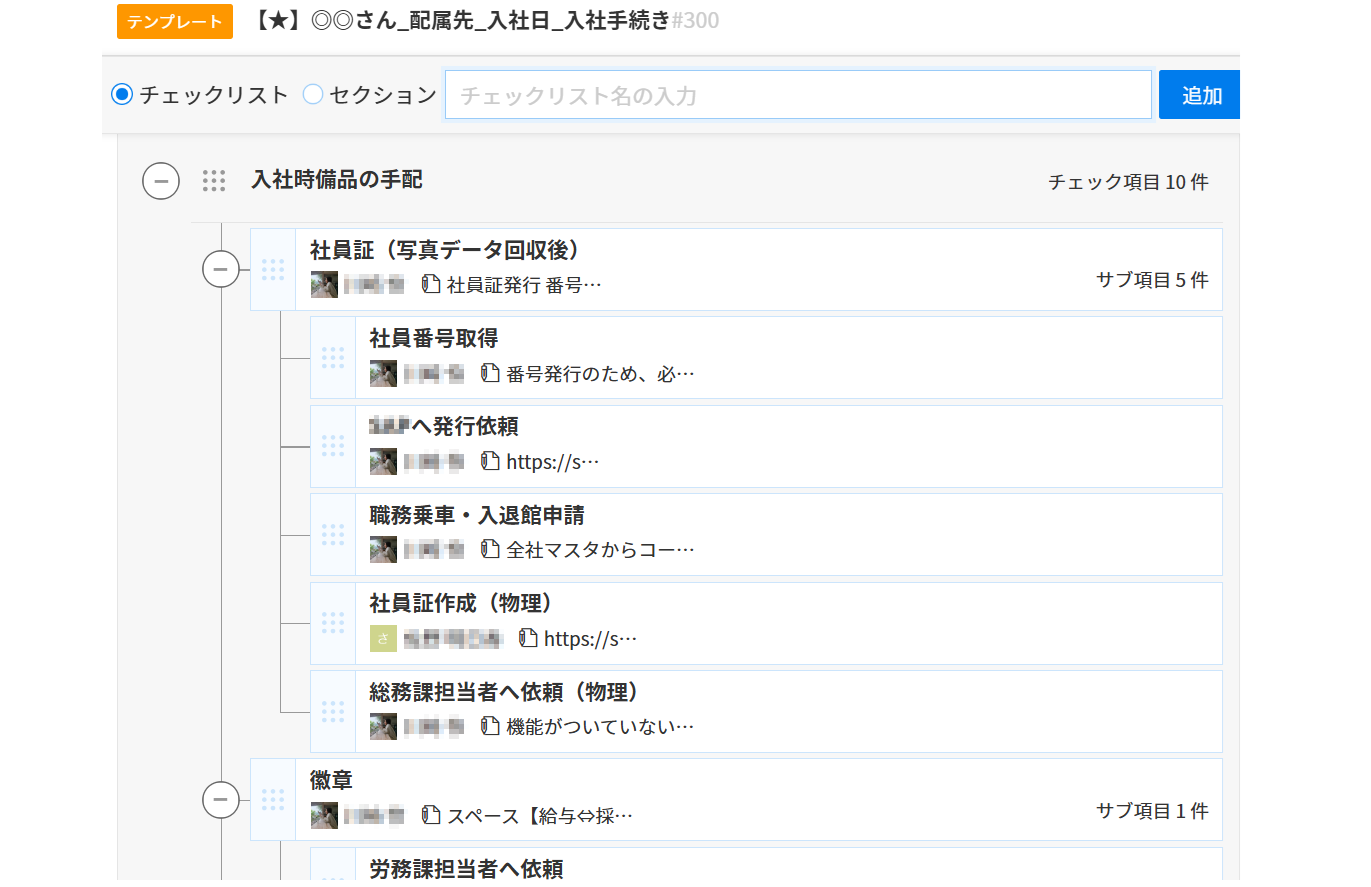Collapse the 徽章 item
Viewport: 1371px width, 887px height.
(x=221, y=799)
